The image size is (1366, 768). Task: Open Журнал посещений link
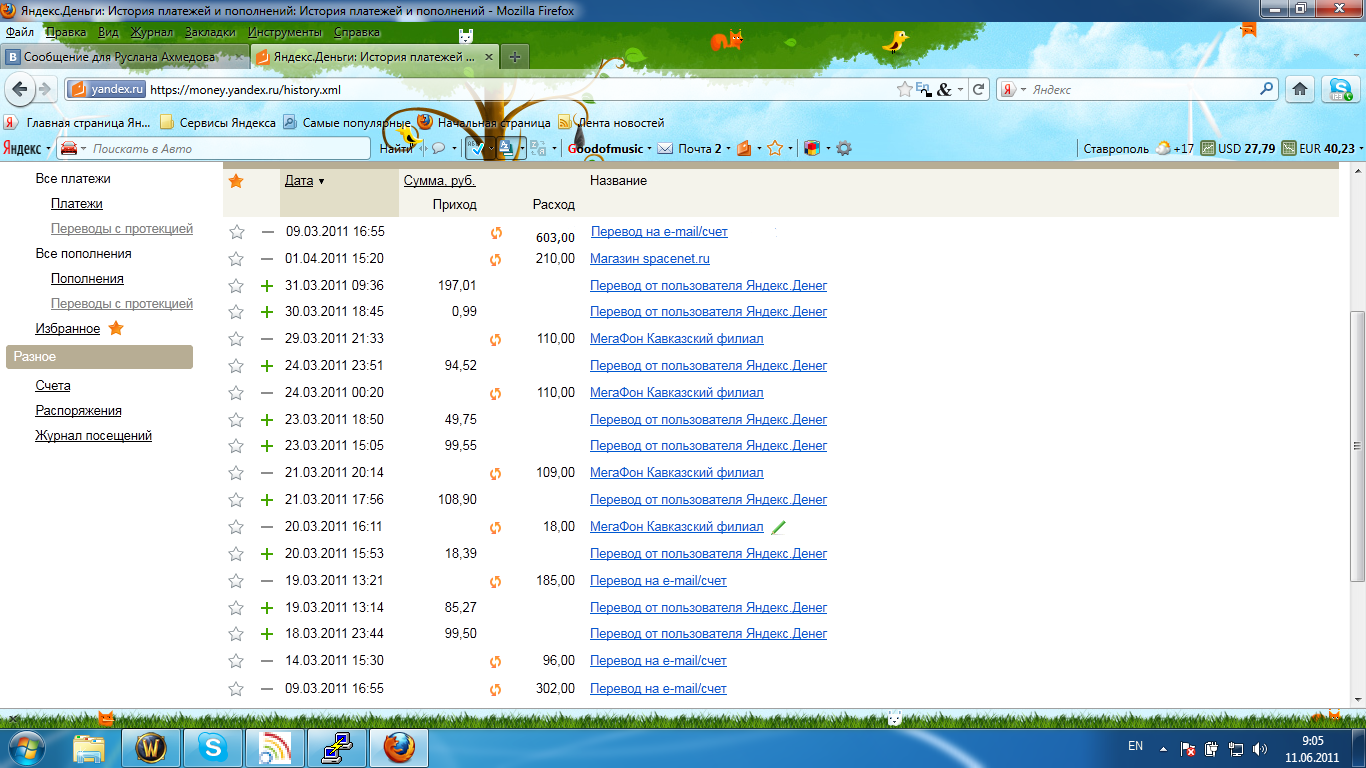94,435
